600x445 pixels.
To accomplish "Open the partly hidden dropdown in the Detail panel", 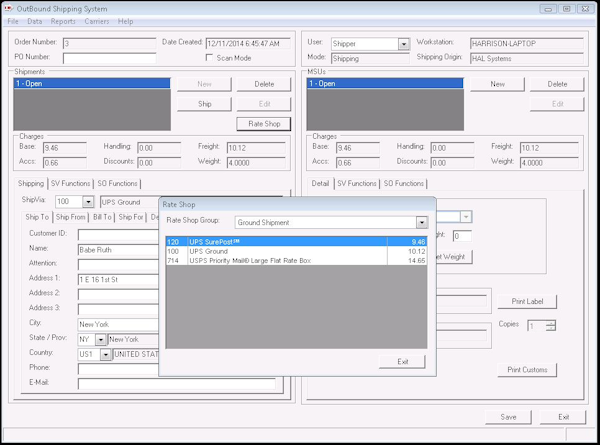I will pyautogui.click(x=466, y=217).
